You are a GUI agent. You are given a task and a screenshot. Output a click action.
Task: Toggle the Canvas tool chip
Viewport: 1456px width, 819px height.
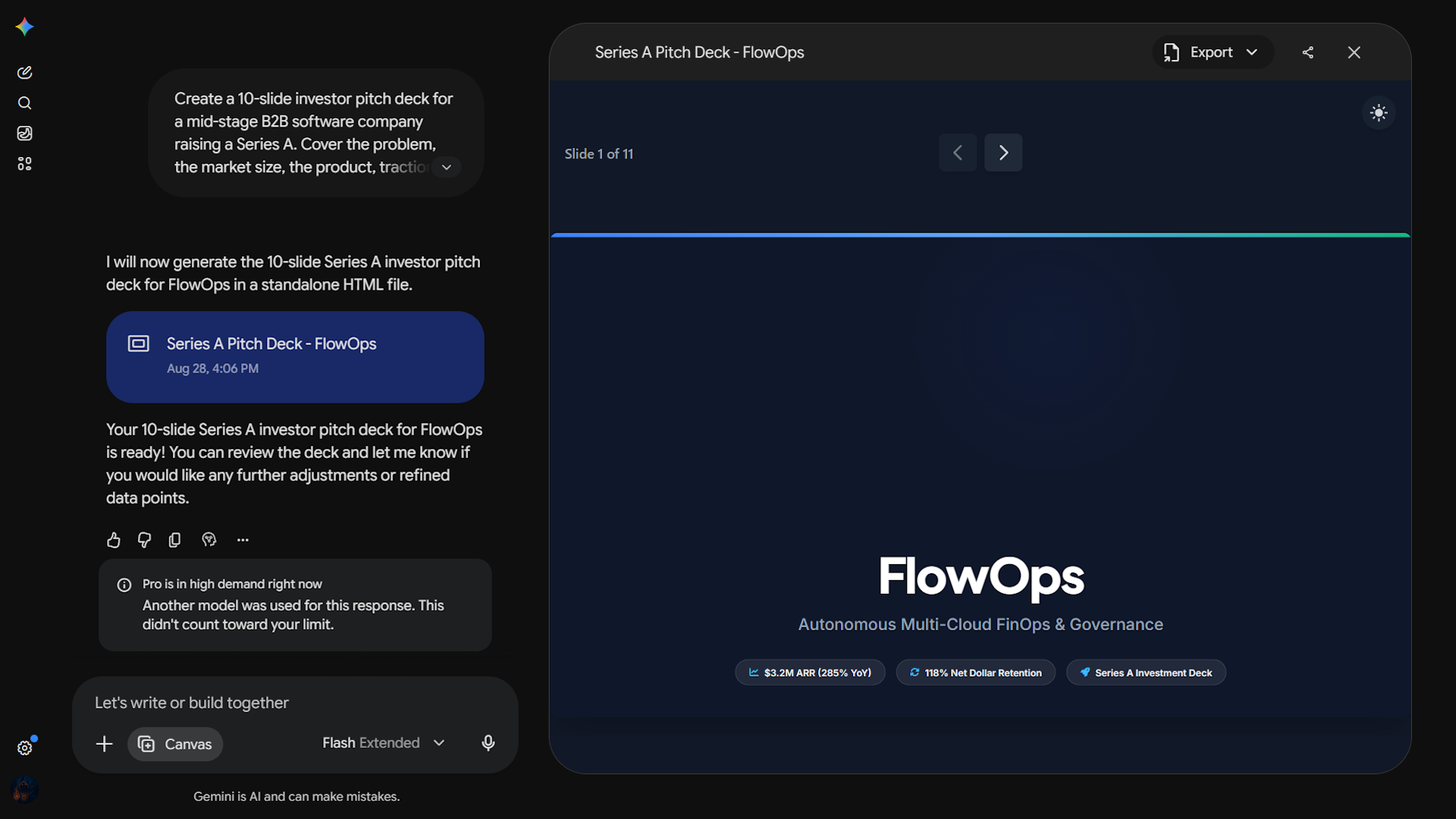(x=175, y=744)
